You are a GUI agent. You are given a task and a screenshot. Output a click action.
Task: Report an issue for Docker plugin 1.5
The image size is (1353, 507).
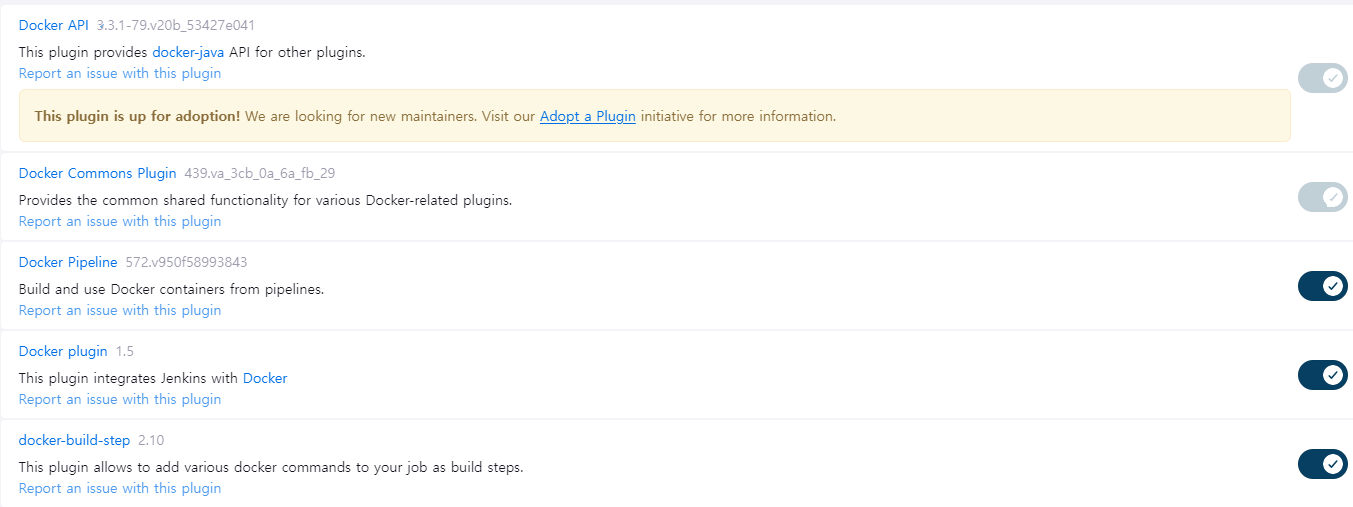120,399
